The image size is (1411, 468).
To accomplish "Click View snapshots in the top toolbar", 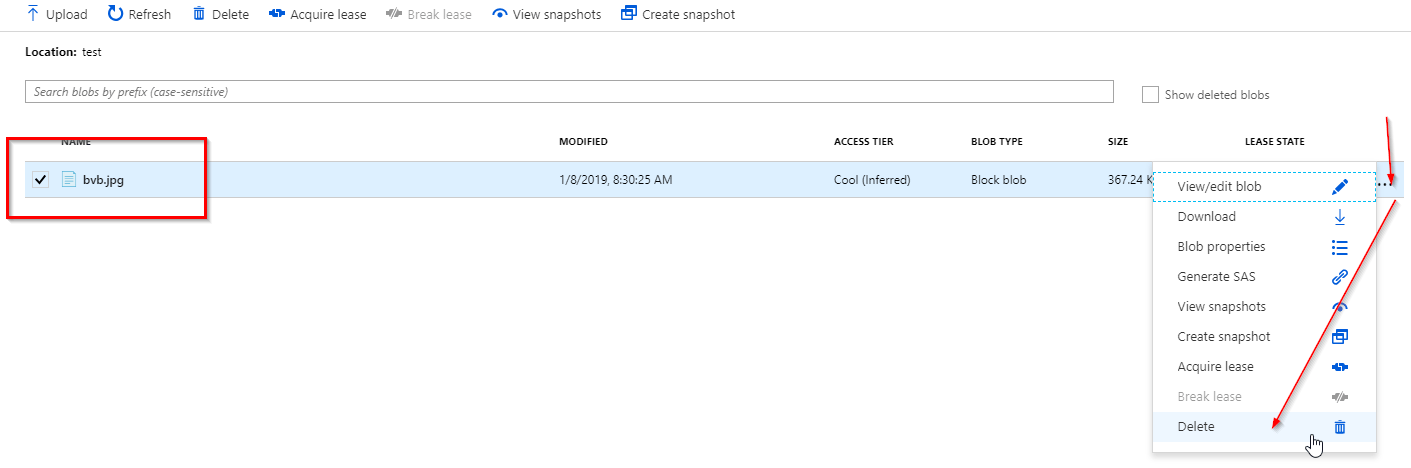I will [546, 14].
